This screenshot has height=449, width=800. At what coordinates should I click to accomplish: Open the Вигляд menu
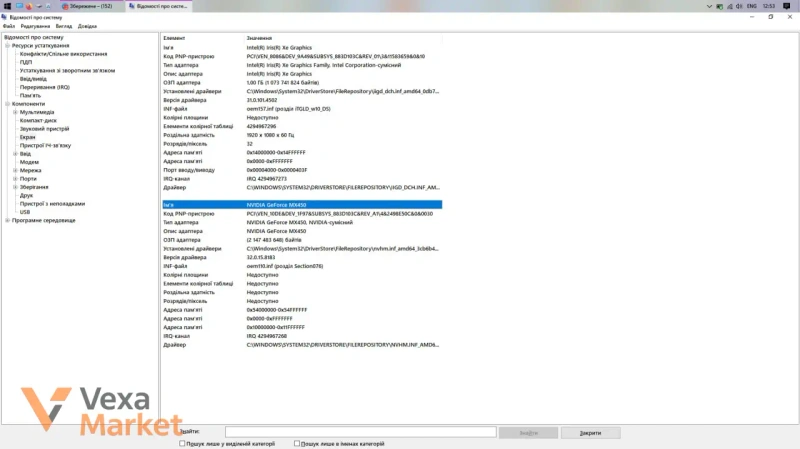click(64, 26)
